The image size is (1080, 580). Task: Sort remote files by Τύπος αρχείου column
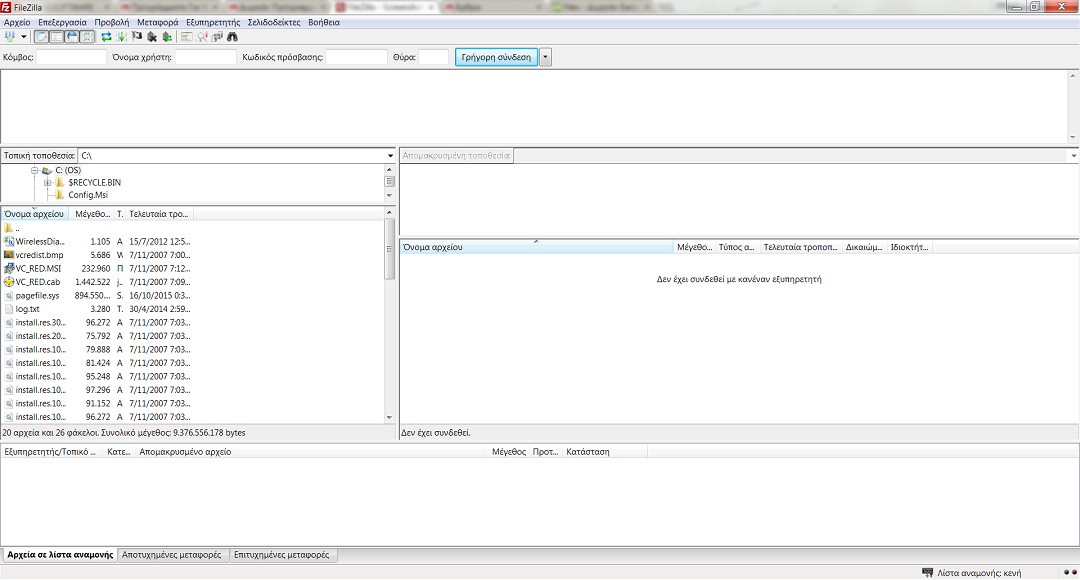tap(736, 247)
